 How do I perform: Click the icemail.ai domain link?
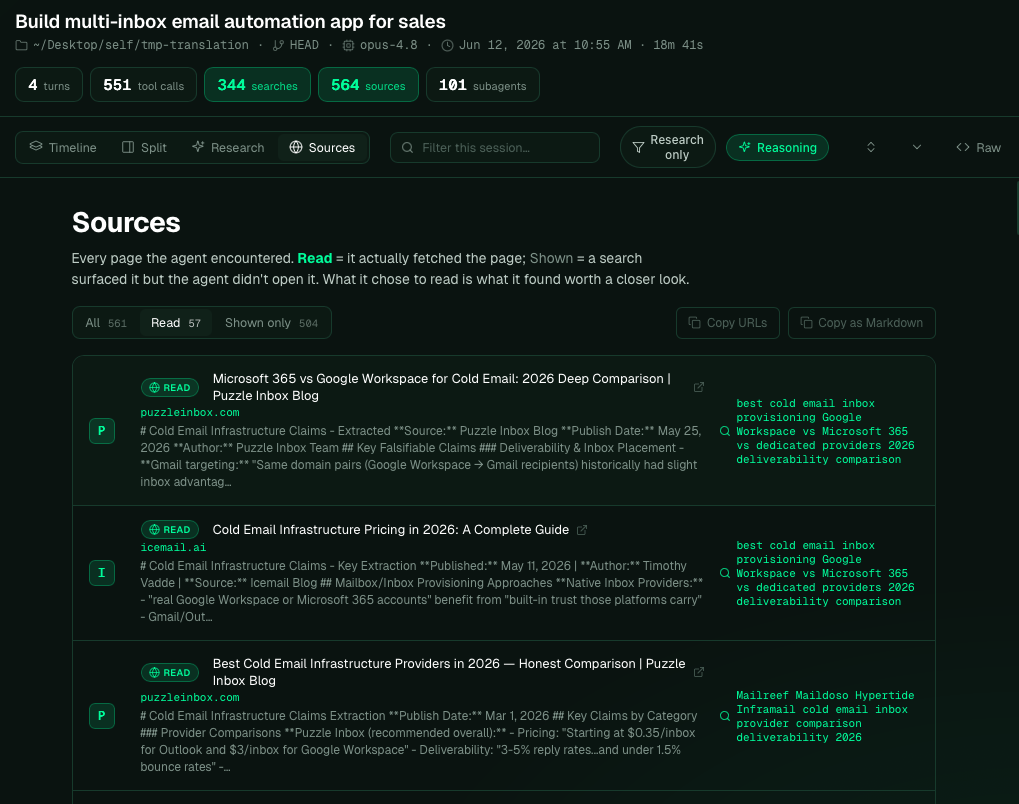[x=173, y=548]
